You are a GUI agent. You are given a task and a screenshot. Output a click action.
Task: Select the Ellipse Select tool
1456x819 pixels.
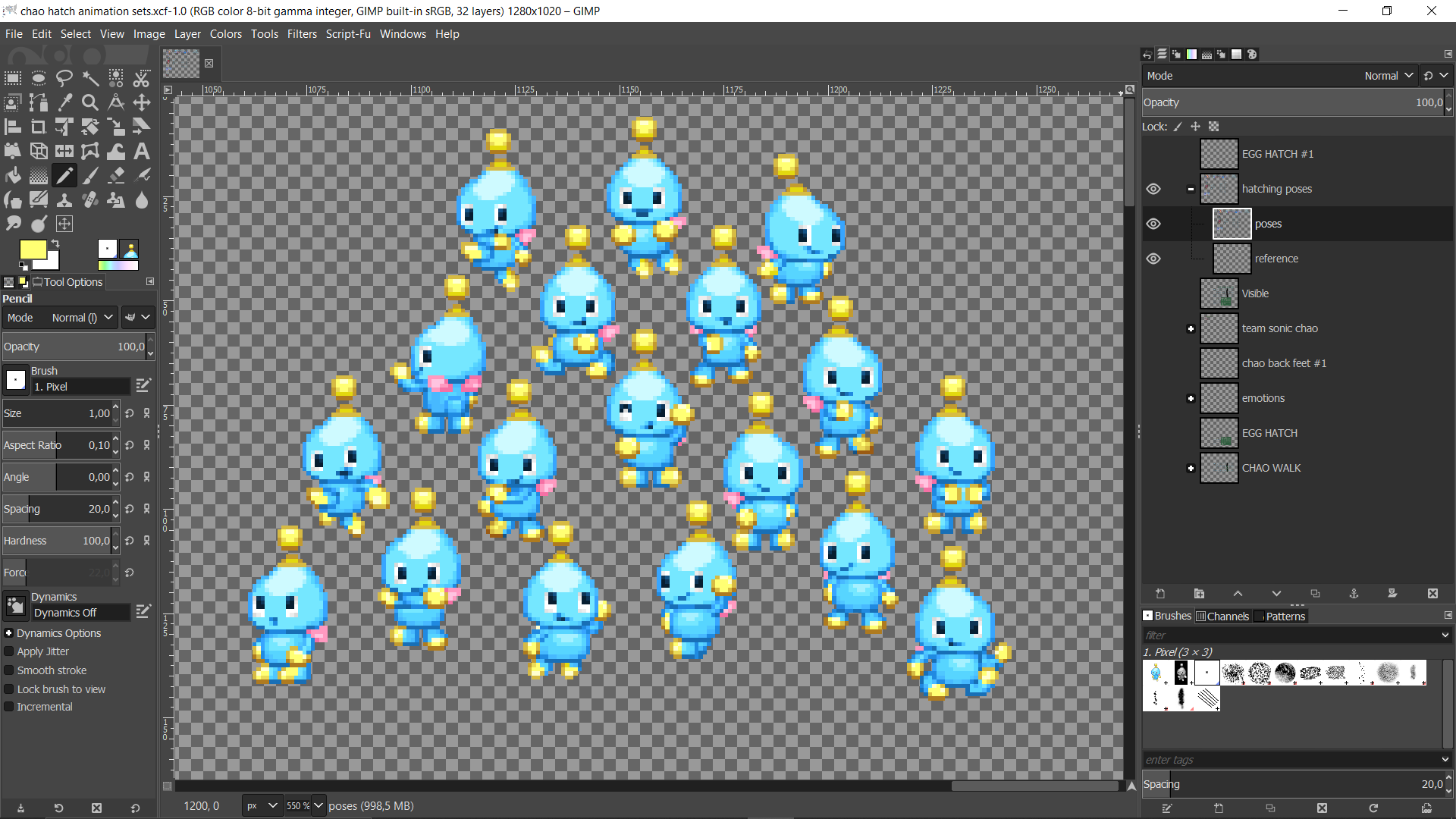(39, 78)
